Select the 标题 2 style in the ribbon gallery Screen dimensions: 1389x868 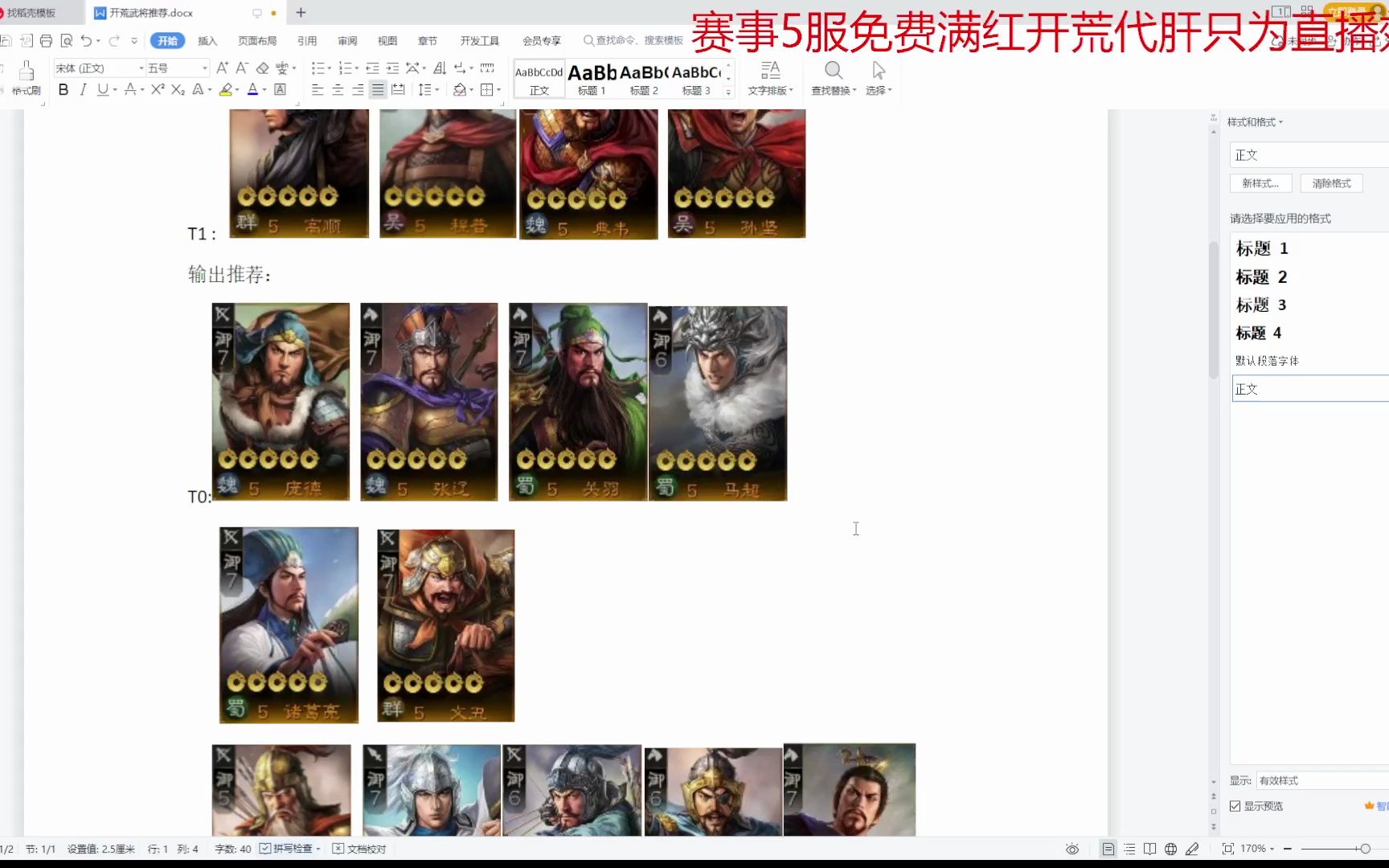644,79
